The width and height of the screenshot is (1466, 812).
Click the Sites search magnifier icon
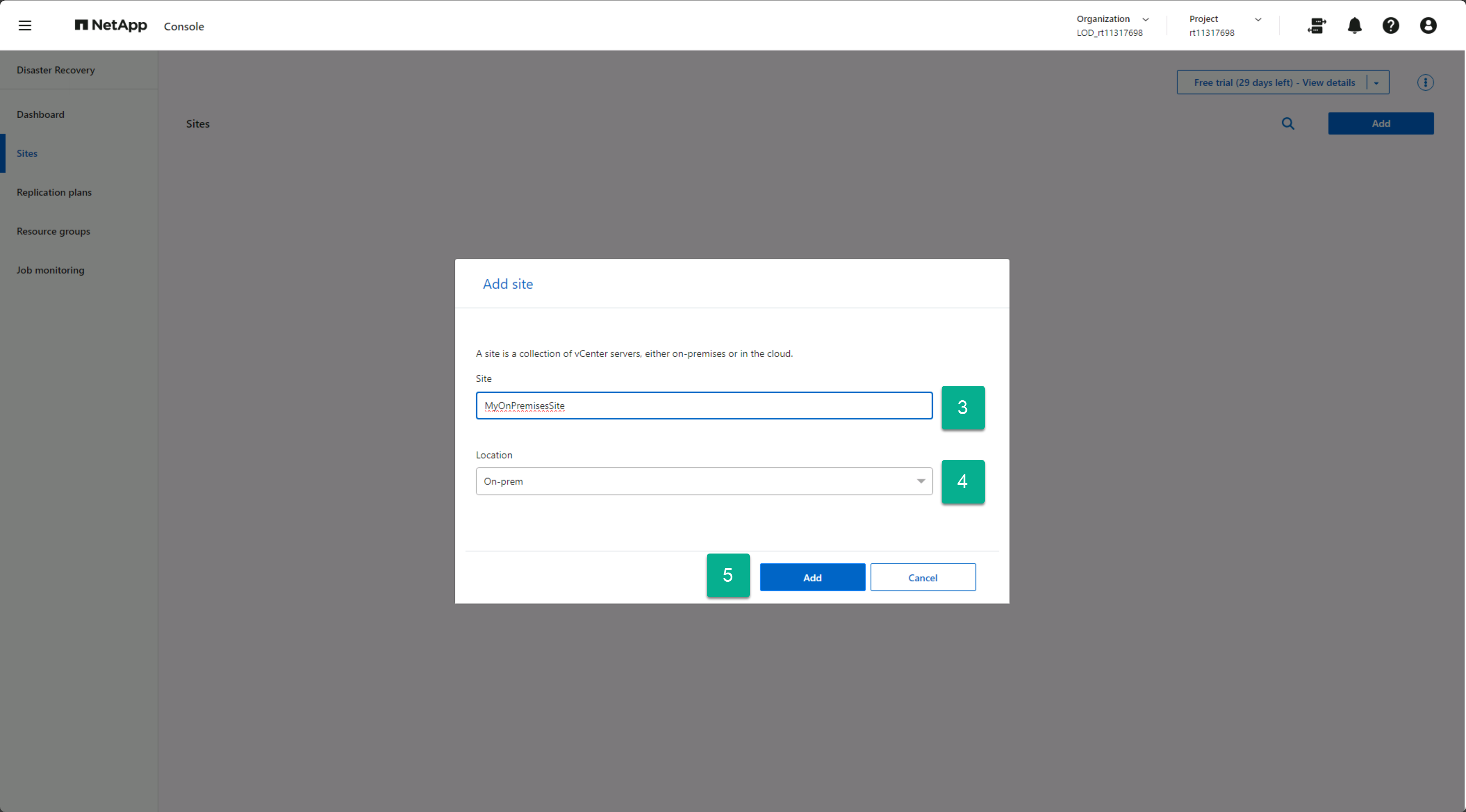pyautogui.click(x=1288, y=124)
